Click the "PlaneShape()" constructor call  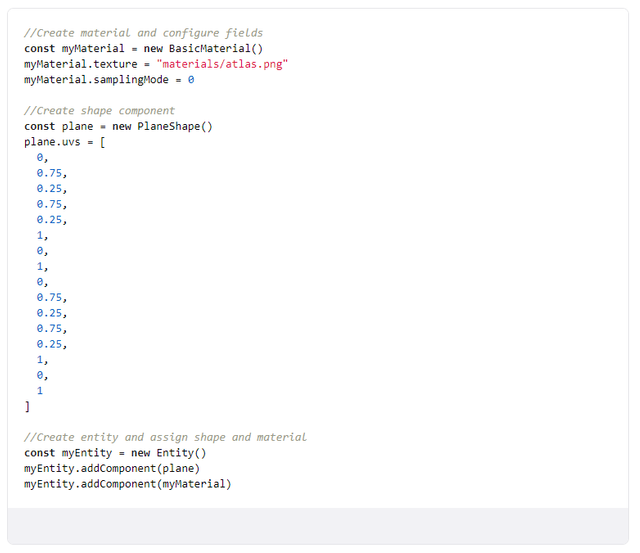pos(175,127)
